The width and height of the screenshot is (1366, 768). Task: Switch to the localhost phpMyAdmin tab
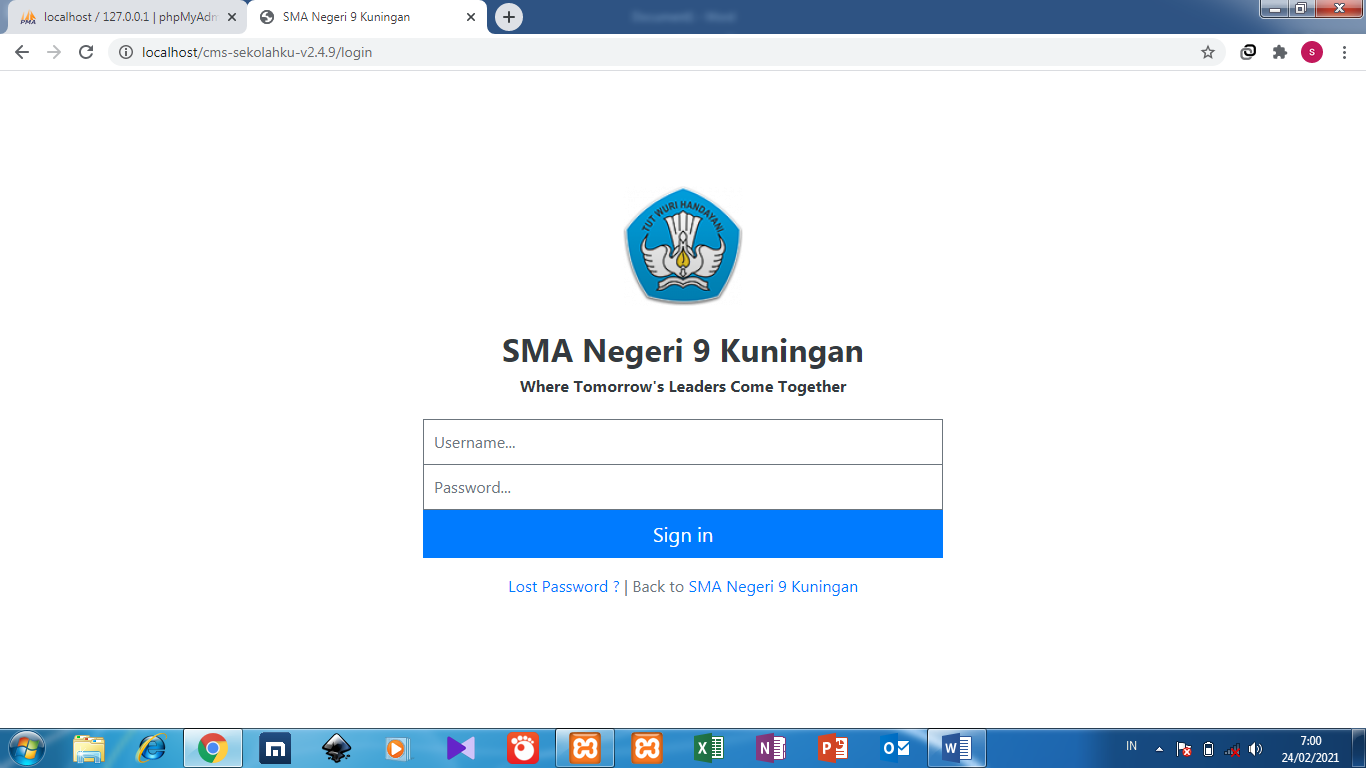pos(126,17)
